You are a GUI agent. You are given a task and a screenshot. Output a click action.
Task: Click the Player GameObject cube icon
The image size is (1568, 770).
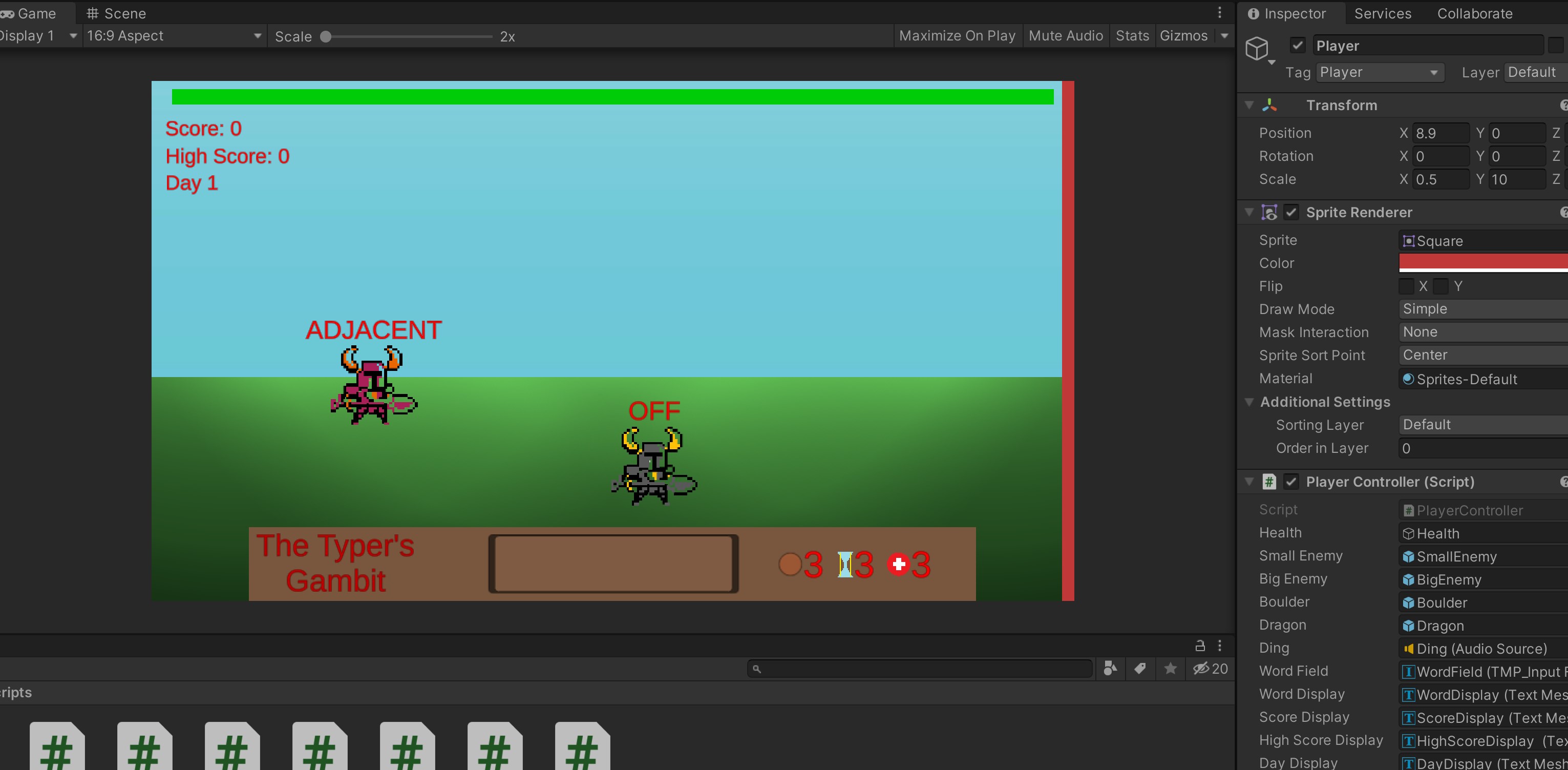(x=1257, y=48)
